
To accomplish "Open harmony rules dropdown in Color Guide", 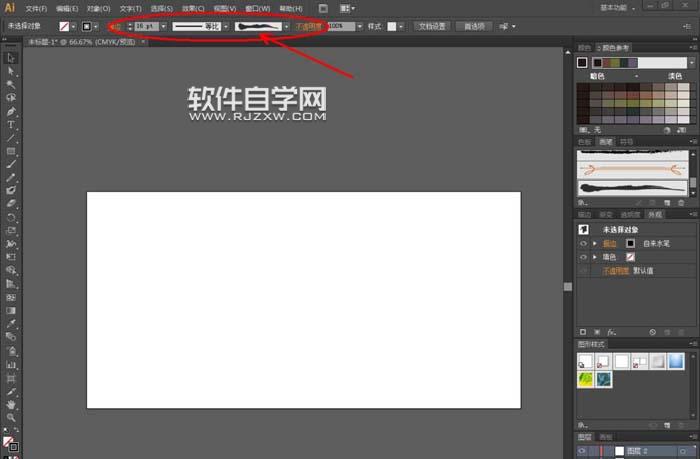I will 692,63.
